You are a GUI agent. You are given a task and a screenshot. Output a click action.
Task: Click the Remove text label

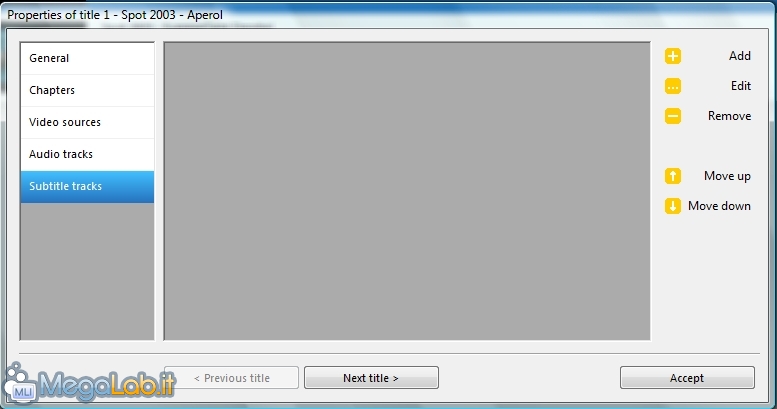tap(729, 116)
